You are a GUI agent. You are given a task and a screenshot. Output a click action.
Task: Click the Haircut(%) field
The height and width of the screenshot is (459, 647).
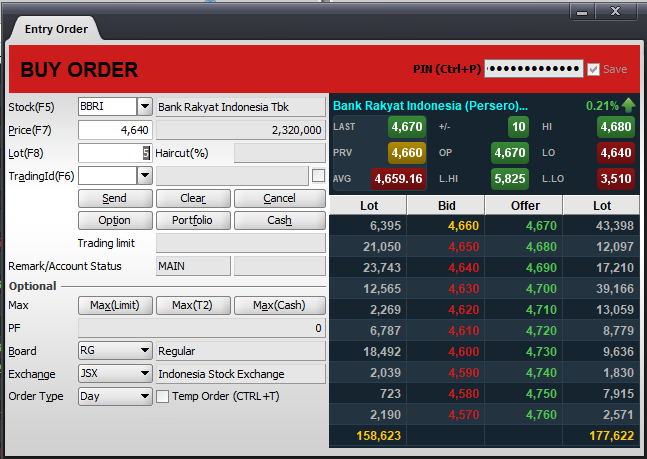[280, 153]
